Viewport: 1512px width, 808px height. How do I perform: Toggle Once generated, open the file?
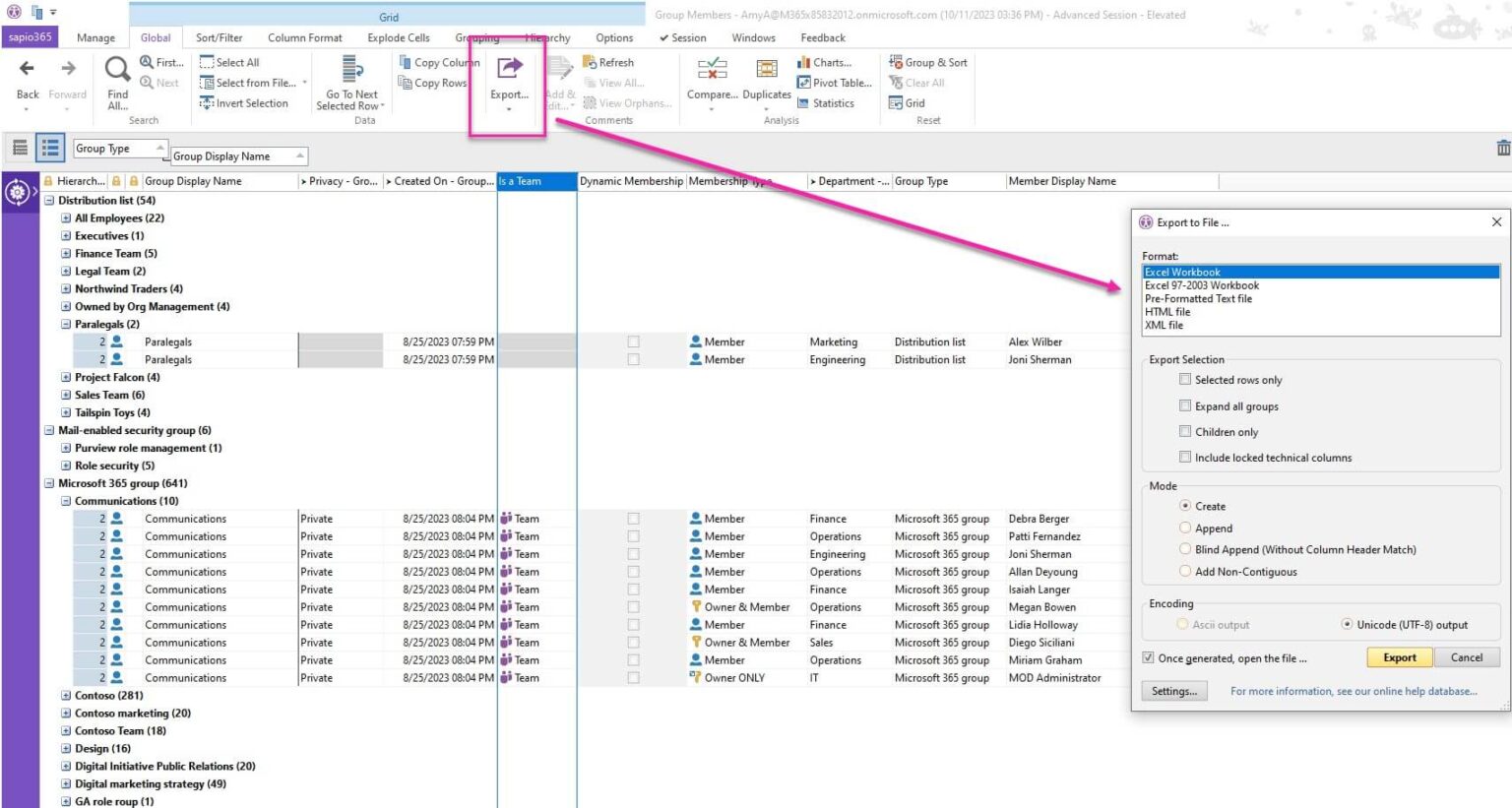click(1148, 657)
